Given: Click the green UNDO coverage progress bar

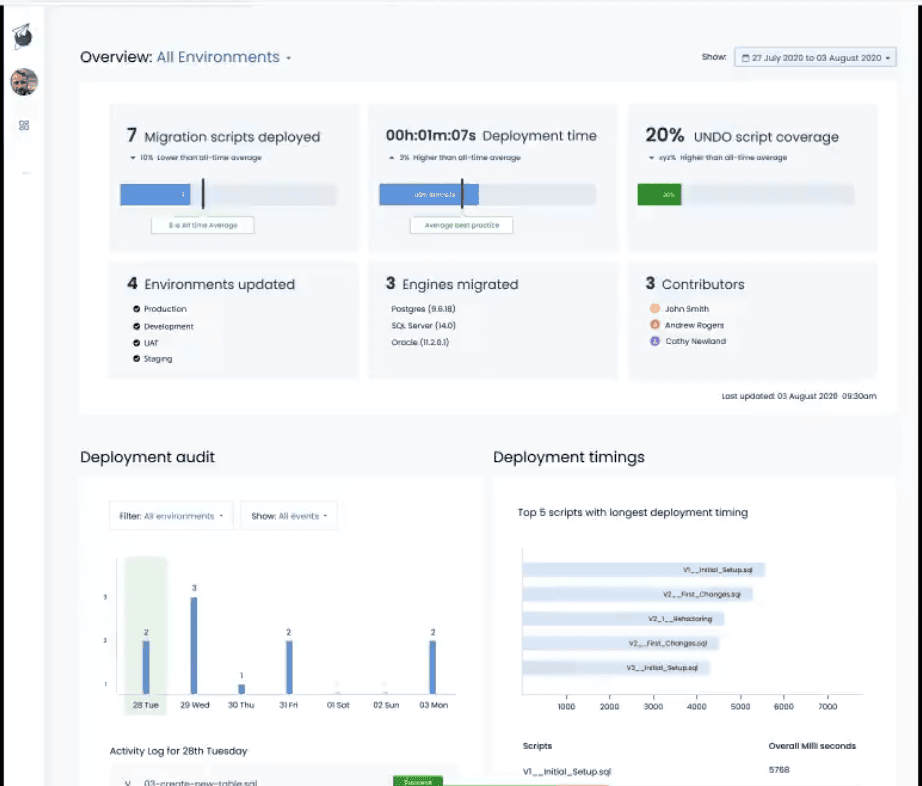Looking at the screenshot, I should point(660,195).
